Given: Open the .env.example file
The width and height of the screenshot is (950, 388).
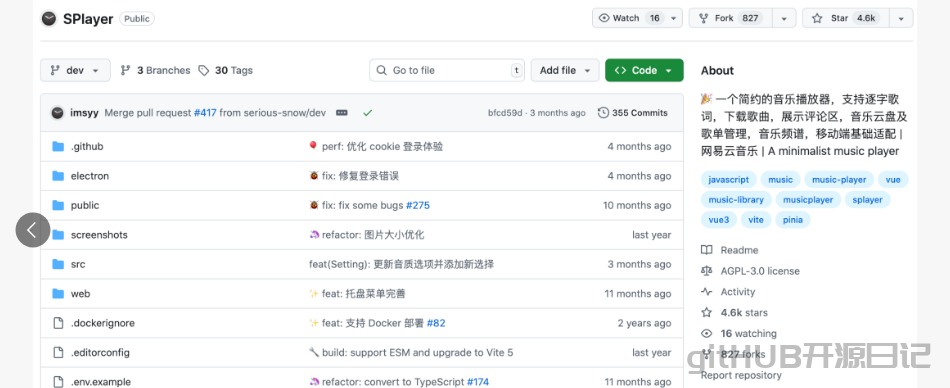Looking at the screenshot, I should tap(101, 382).
